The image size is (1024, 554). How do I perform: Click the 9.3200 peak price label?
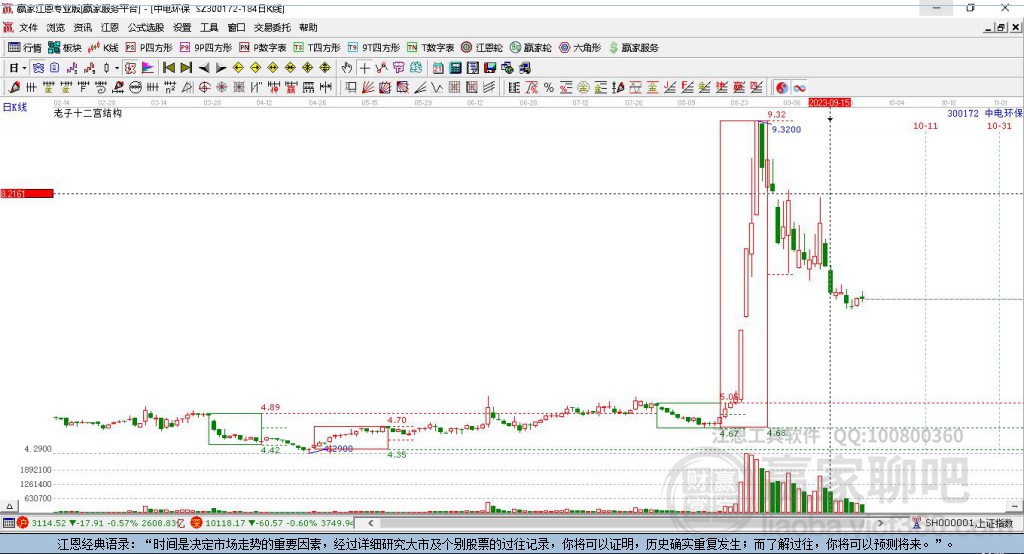tap(786, 129)
